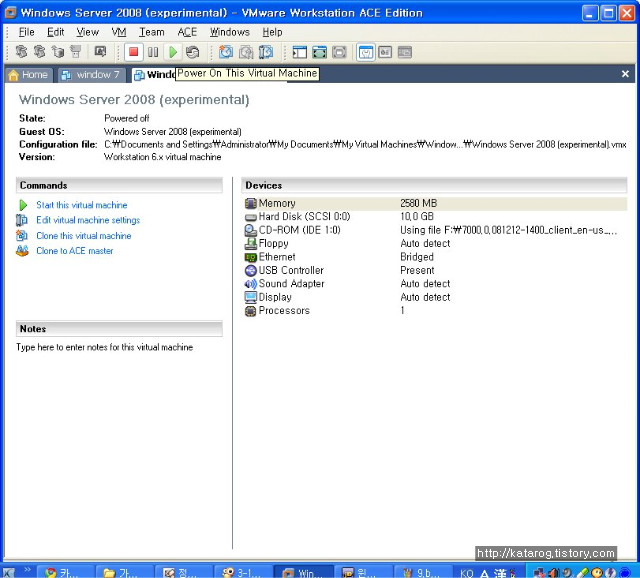
Task: Select the CD-ROM (IDE 1:0) row label
Action: (x=299, y=230)
